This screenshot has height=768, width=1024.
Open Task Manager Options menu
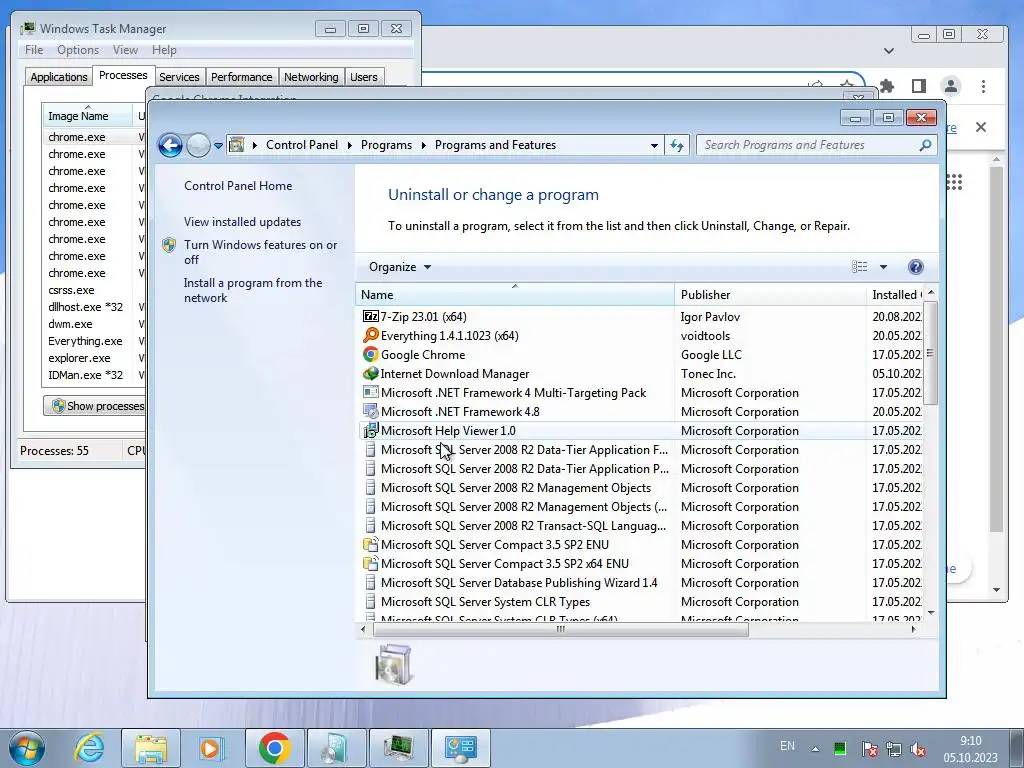[x=78, y=50]
